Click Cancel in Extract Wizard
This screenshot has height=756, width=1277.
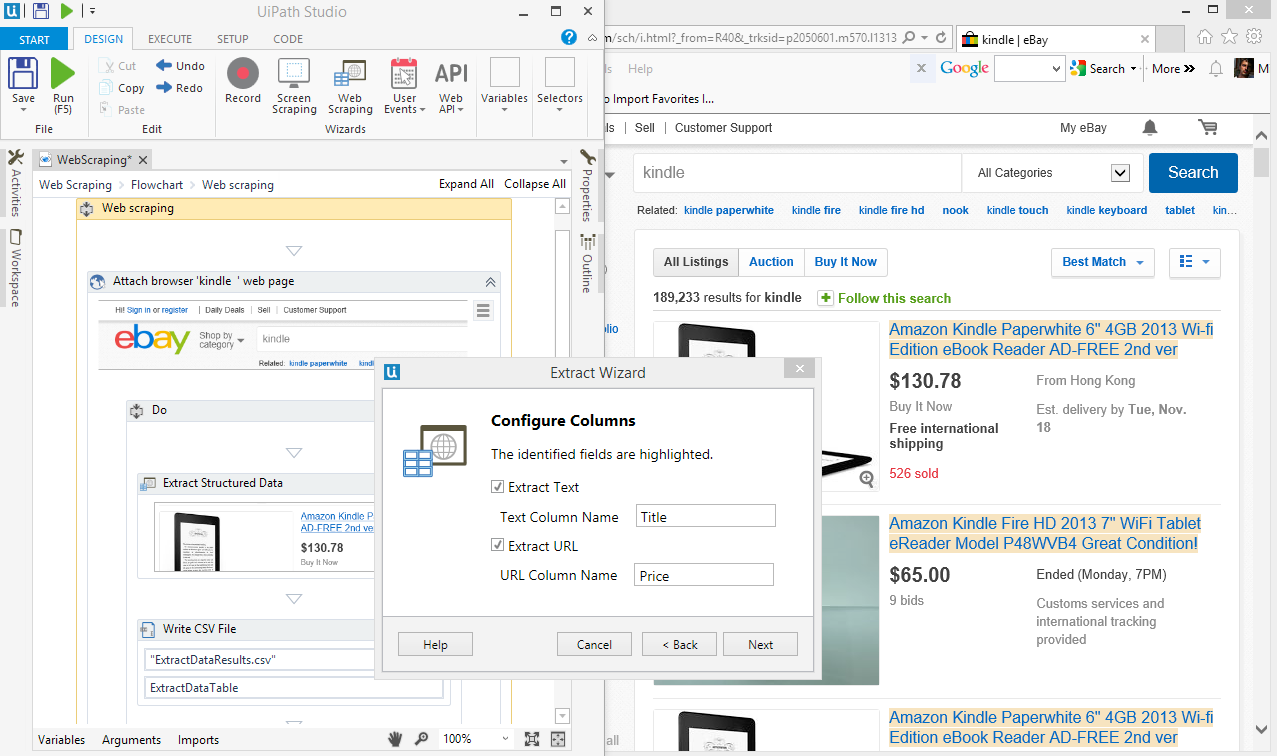click(594, 644)
